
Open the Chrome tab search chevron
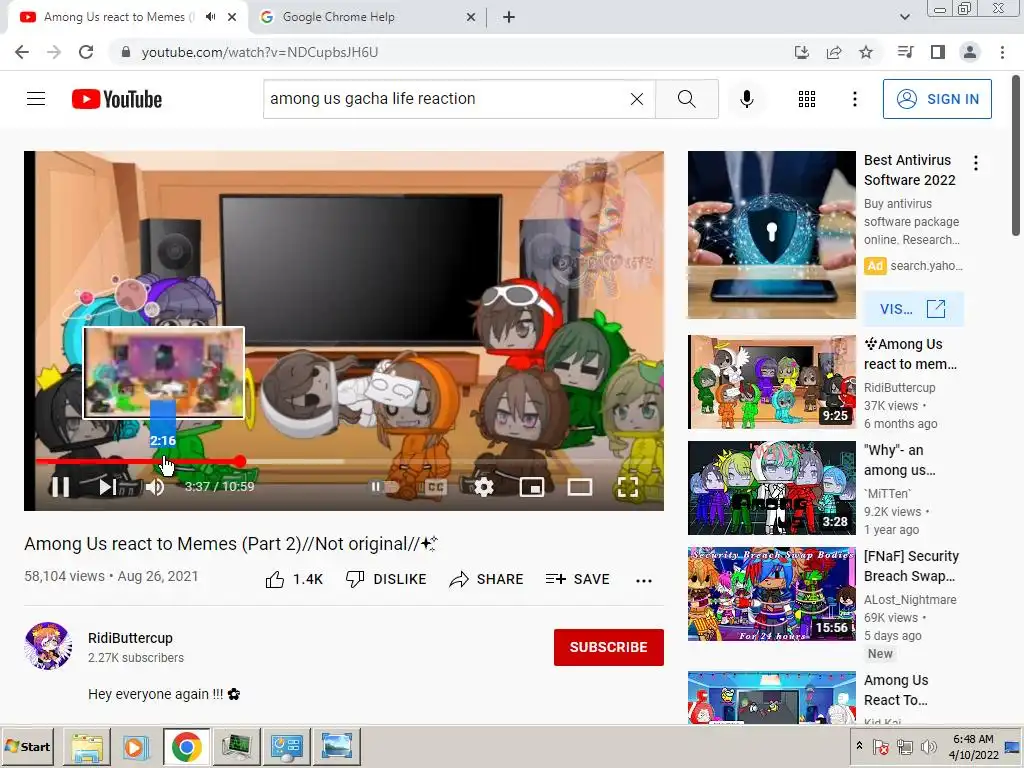click(x=904, y=17)
